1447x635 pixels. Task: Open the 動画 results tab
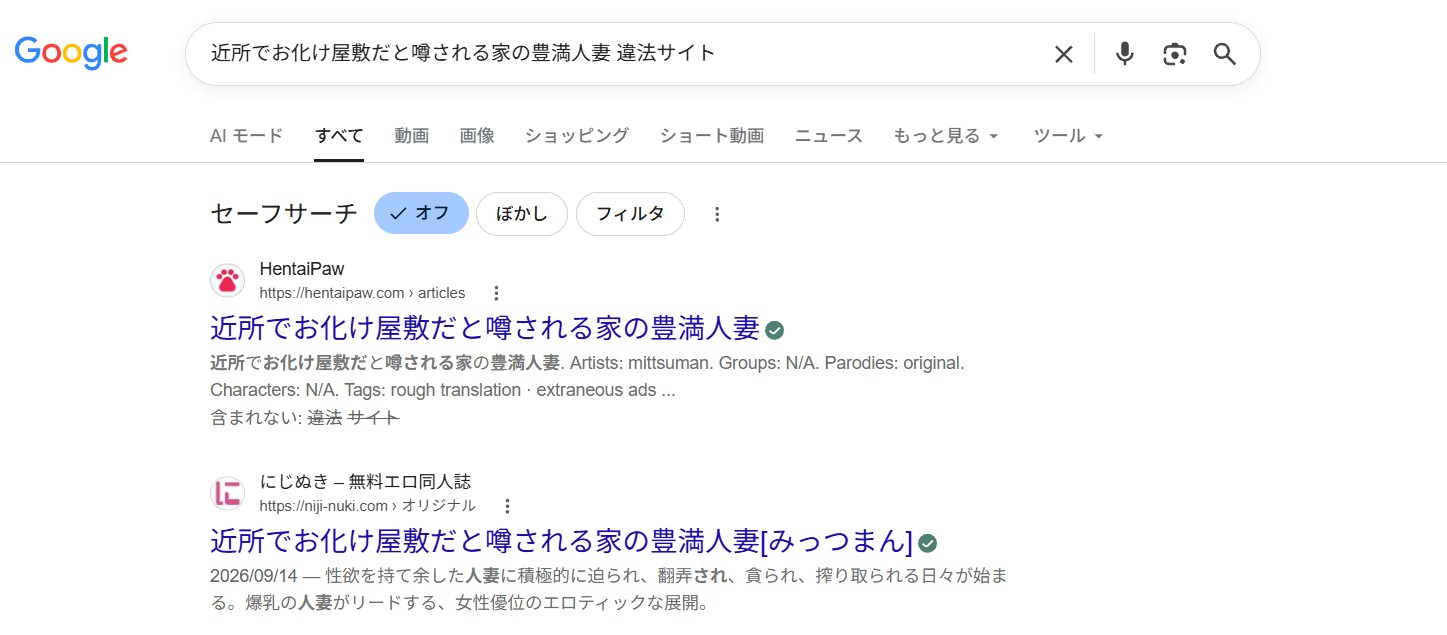[412, 136]
